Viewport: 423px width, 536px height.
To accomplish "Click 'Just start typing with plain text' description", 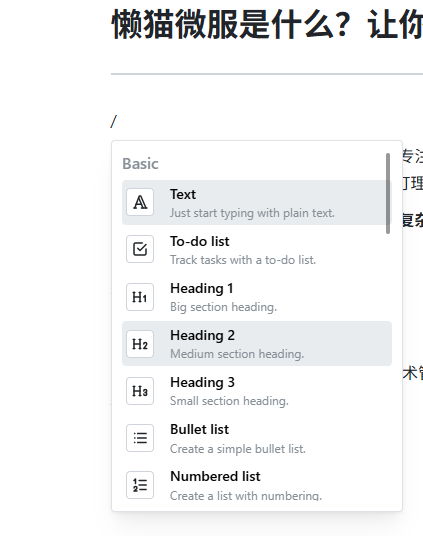I will click(252, 213).
